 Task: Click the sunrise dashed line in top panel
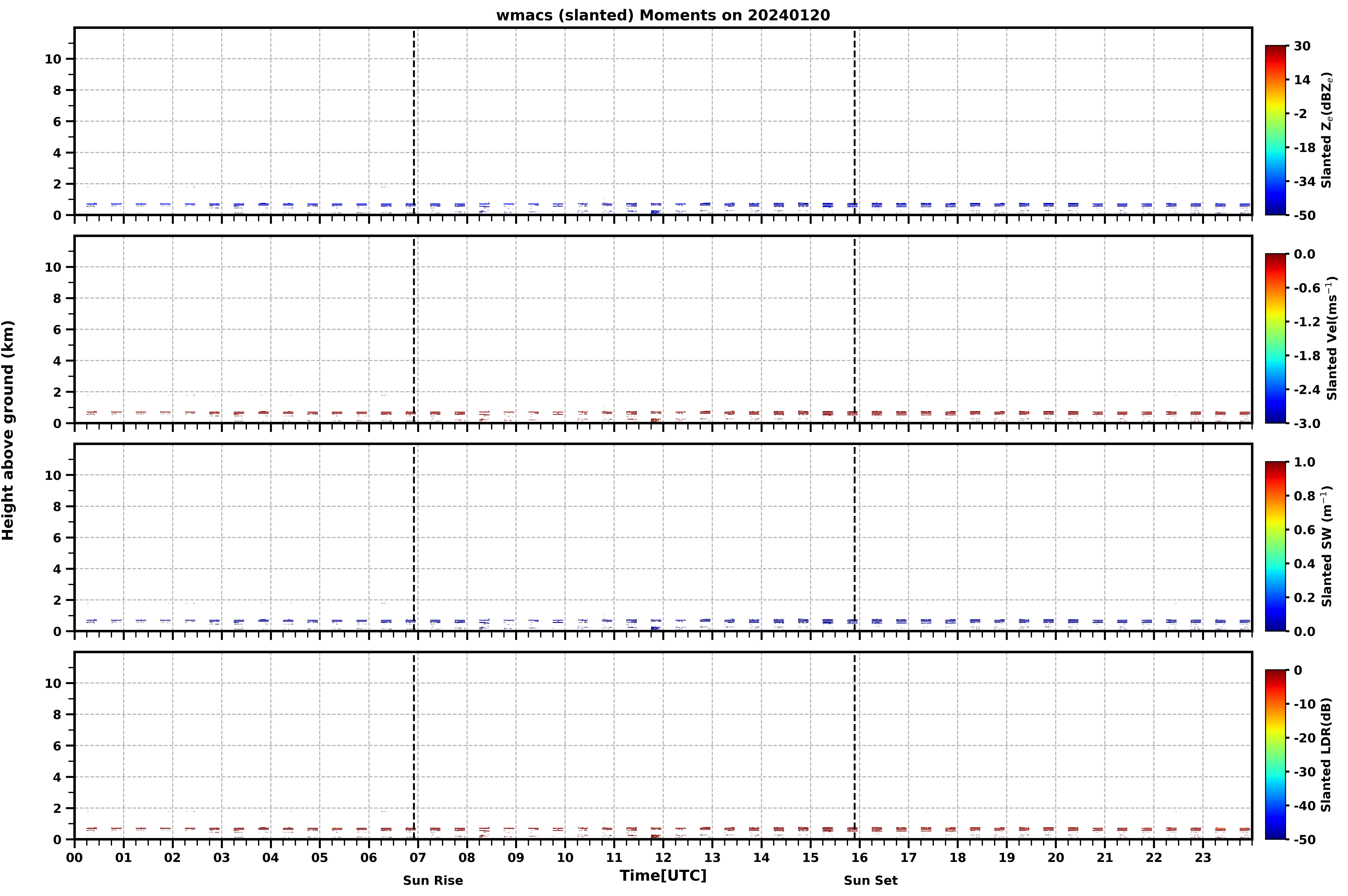[414, 121]
